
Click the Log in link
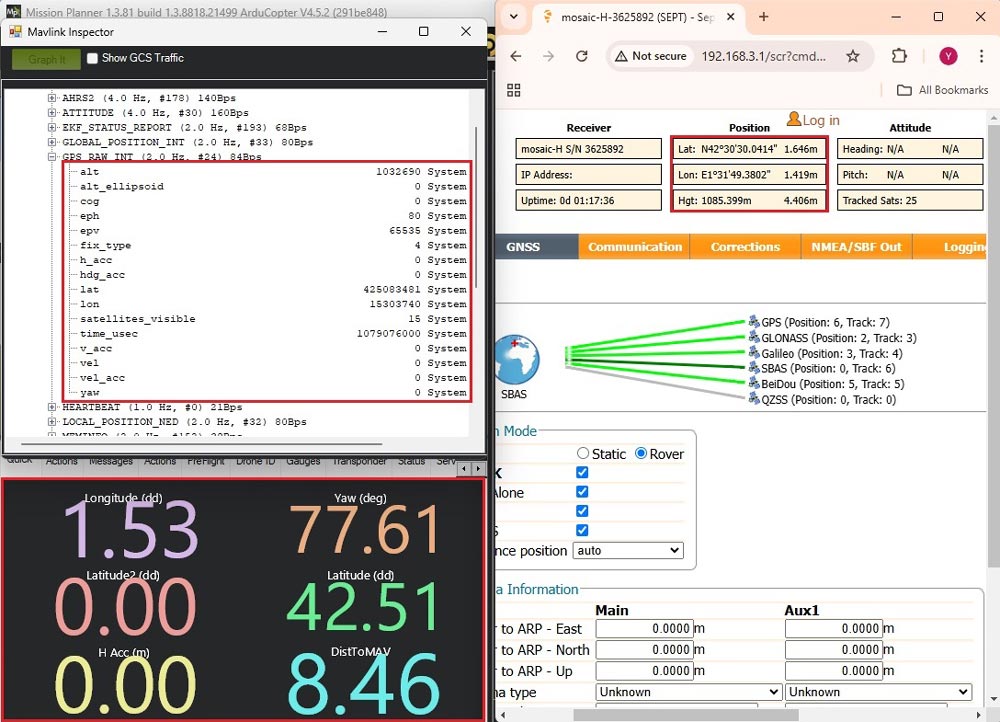[820, 120]
